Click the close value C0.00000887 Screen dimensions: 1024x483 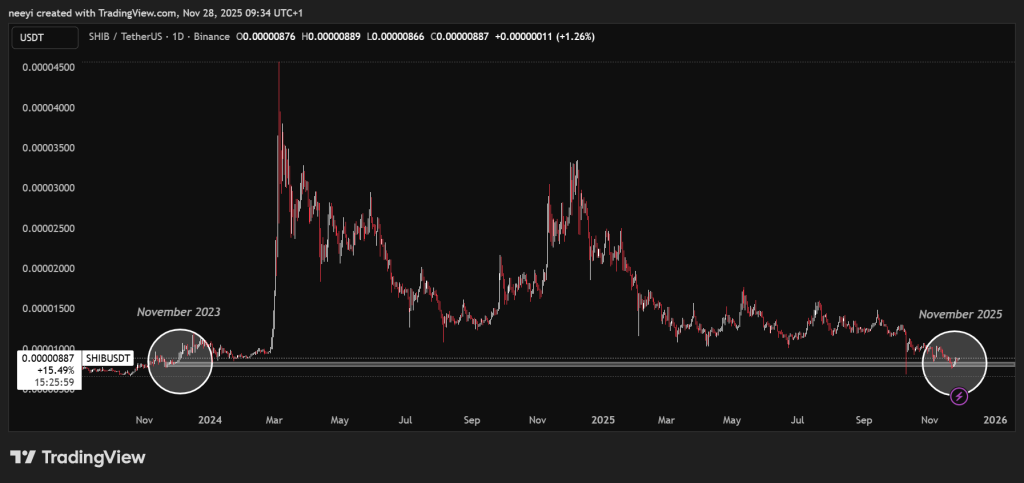point(459,37)
